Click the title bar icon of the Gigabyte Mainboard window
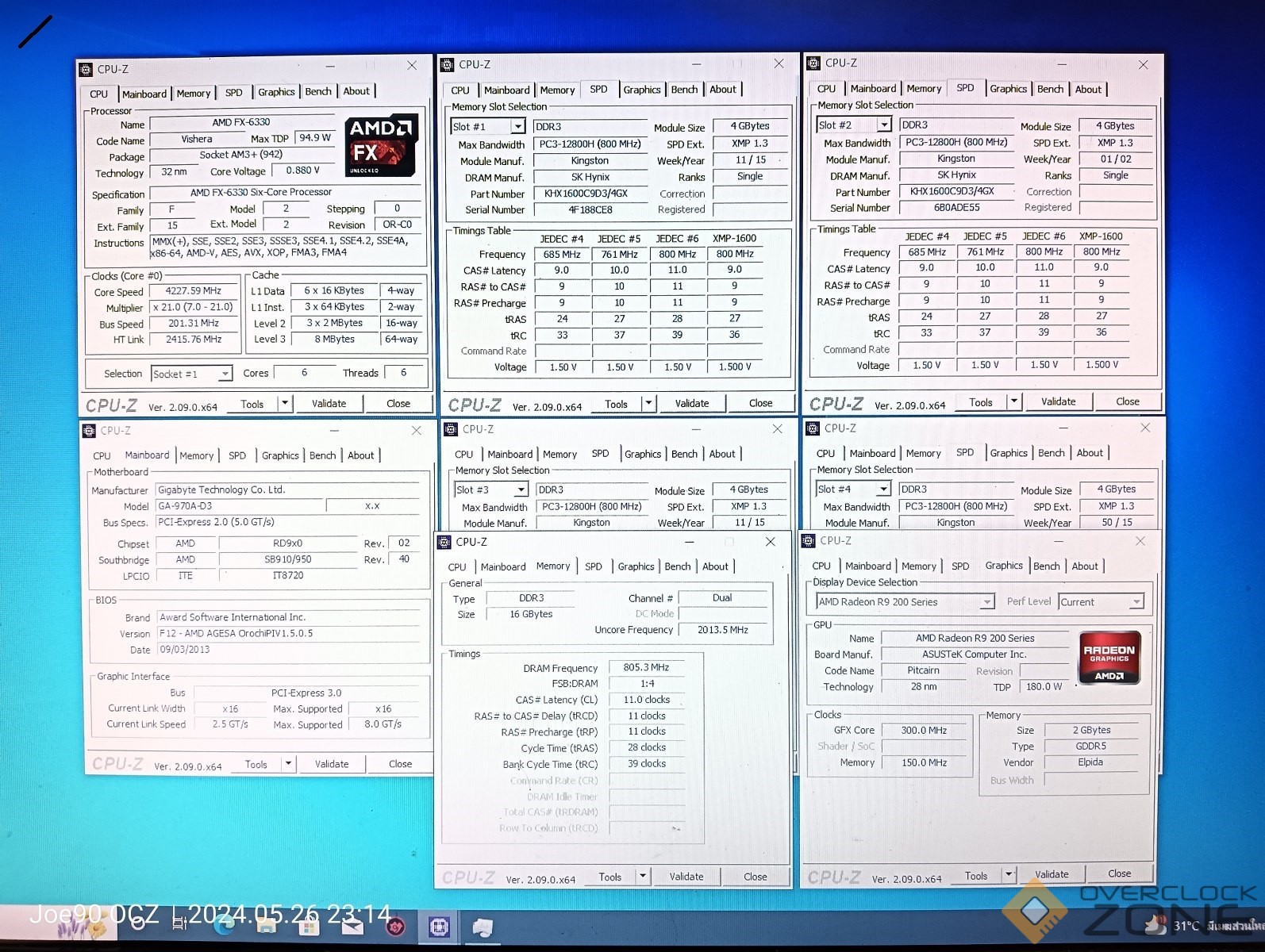 coord(89,431)
